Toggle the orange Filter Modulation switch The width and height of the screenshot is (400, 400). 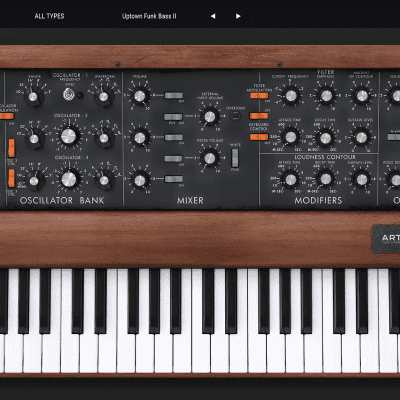coord(259,96)
